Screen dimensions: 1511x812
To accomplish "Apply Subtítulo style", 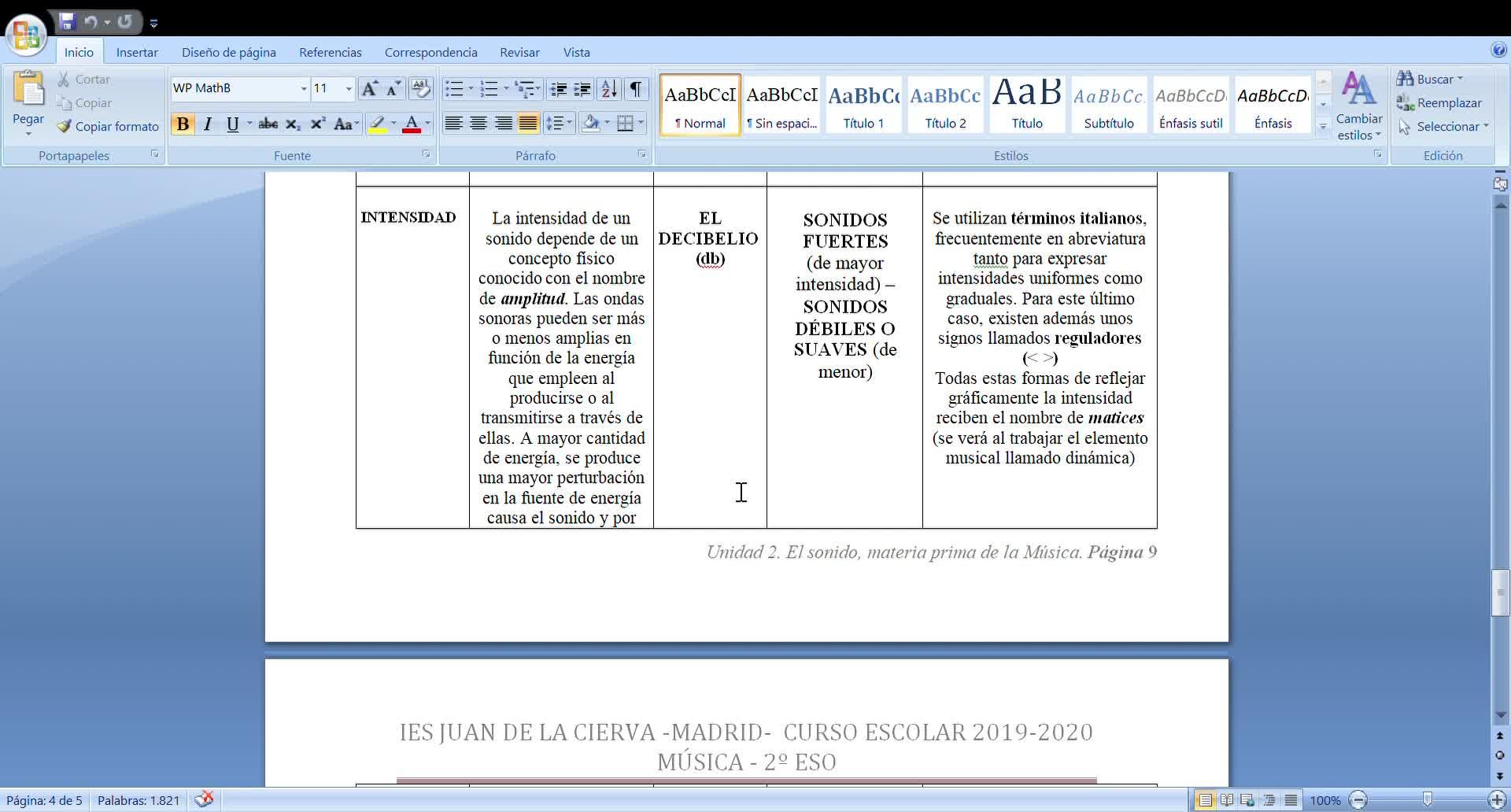I will tap(1110, 105).
